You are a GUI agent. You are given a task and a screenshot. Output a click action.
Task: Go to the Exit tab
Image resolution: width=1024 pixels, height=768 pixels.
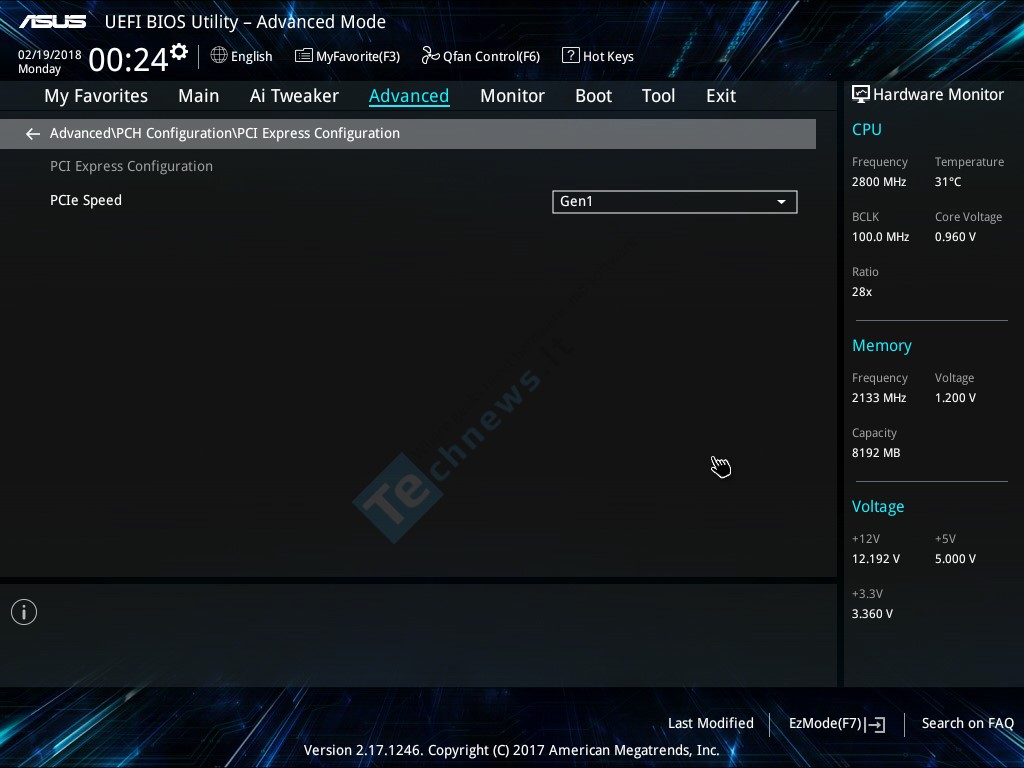[721, 96]
